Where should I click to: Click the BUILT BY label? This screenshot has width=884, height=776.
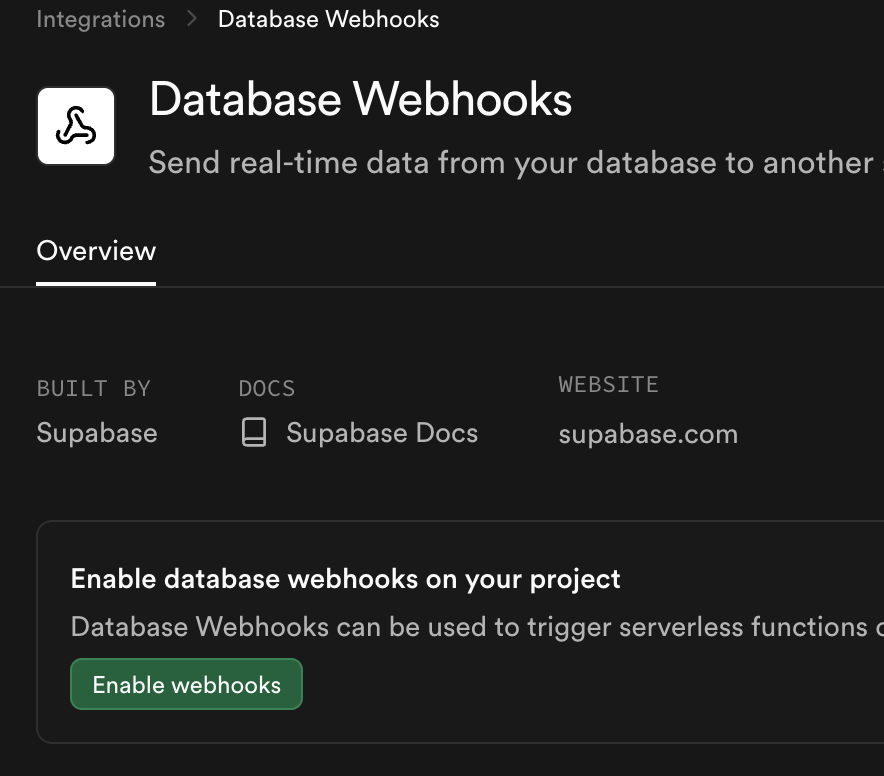93,388
